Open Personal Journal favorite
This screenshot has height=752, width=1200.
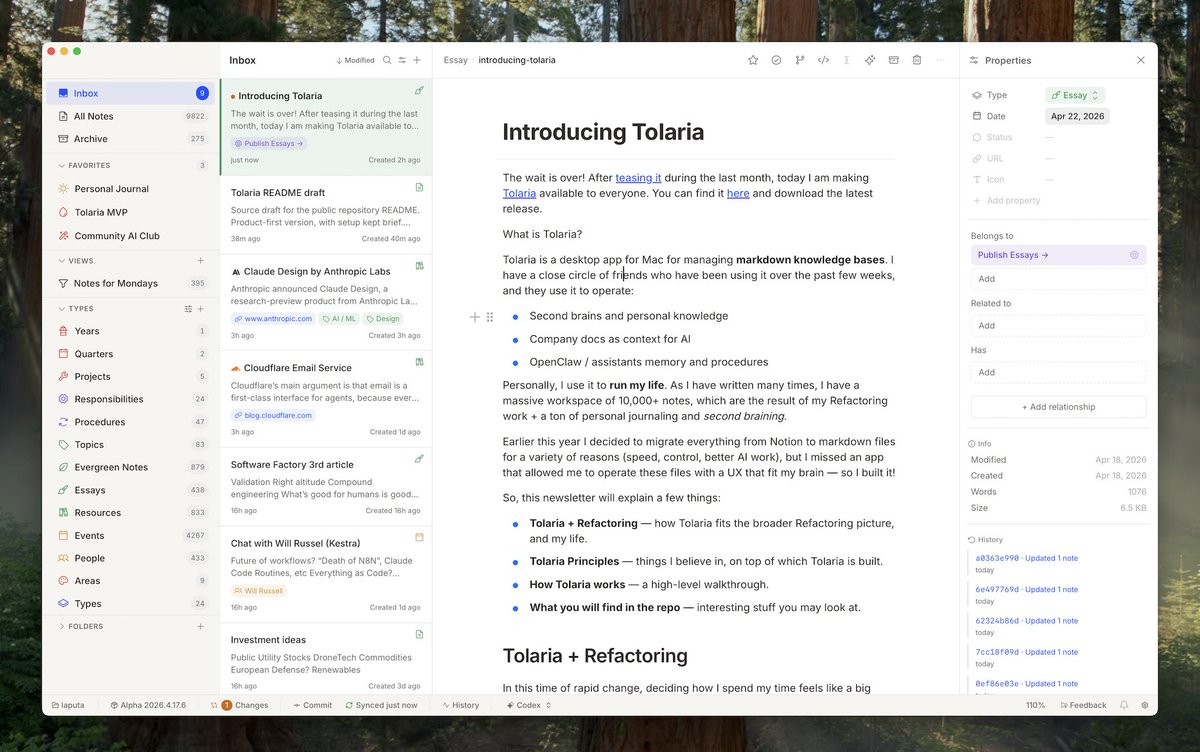click(131, 188)
